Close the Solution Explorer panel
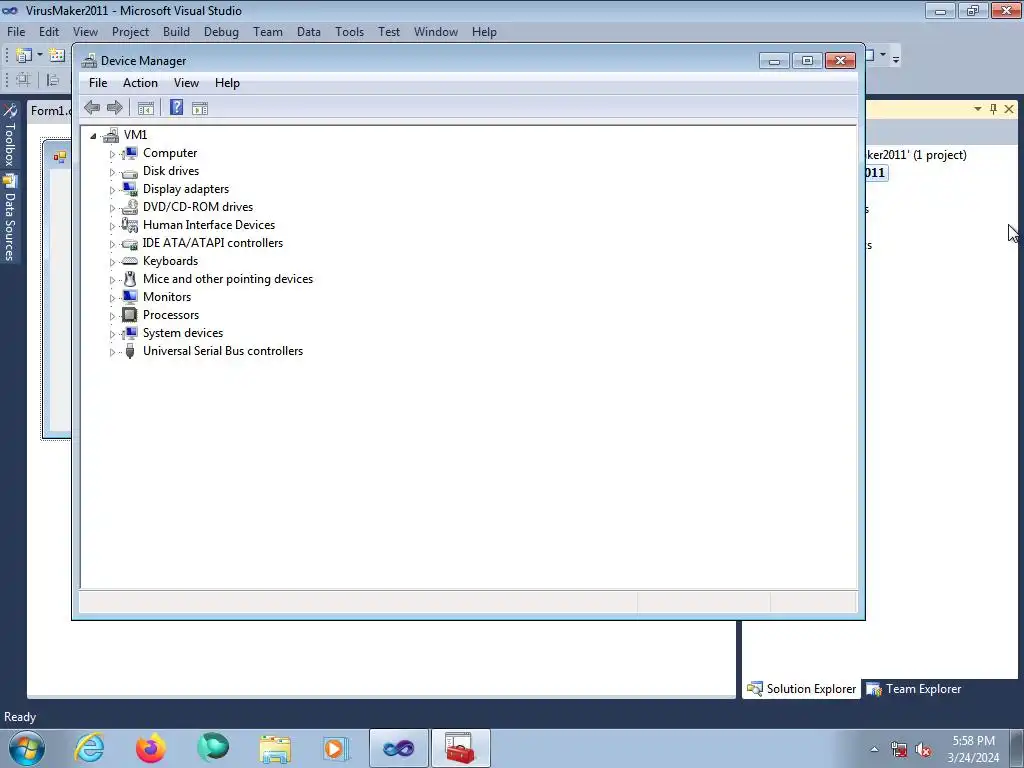 click(x=1009, y=109)
